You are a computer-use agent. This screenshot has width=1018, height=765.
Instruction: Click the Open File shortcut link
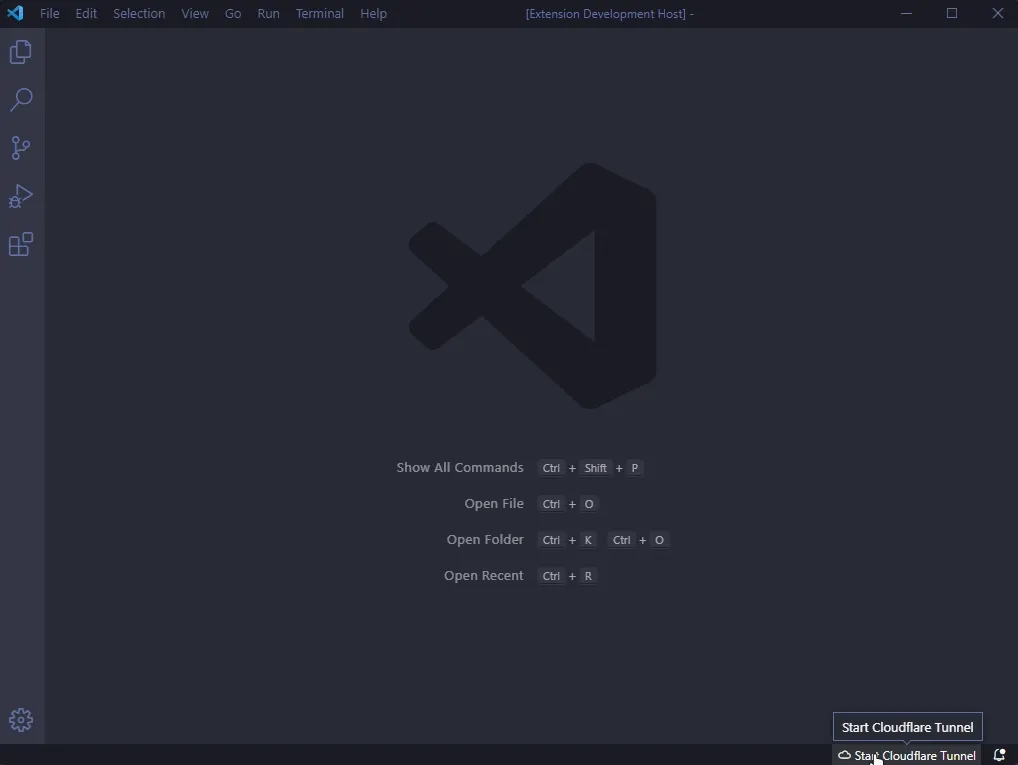coord(493,503)
